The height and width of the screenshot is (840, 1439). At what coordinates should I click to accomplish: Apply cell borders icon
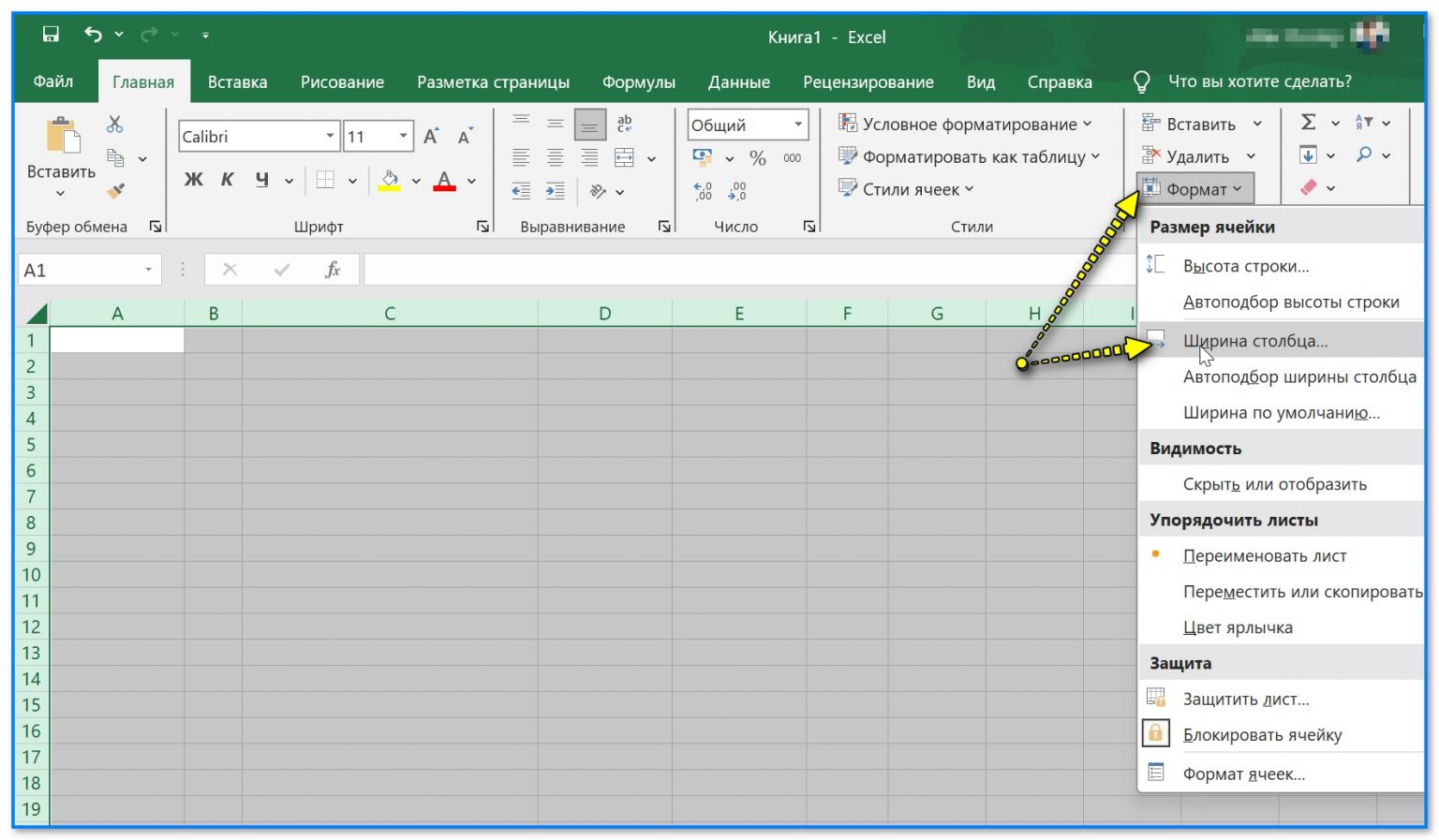click(x=325, y=180)
